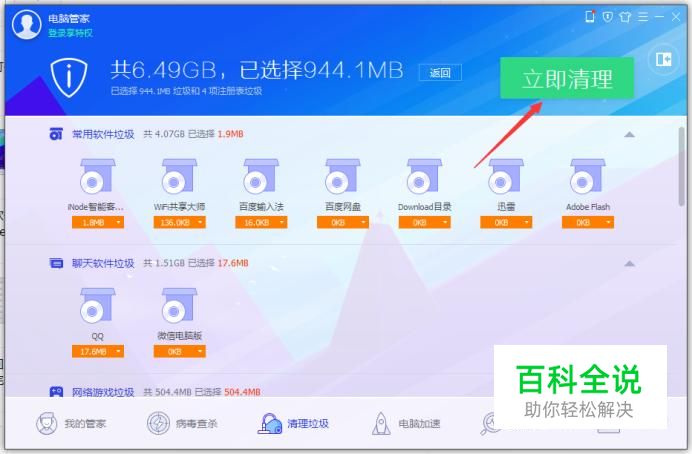Click the 常用软件垃圾 category icon
The image size is (692, 454).
point(56,134)
